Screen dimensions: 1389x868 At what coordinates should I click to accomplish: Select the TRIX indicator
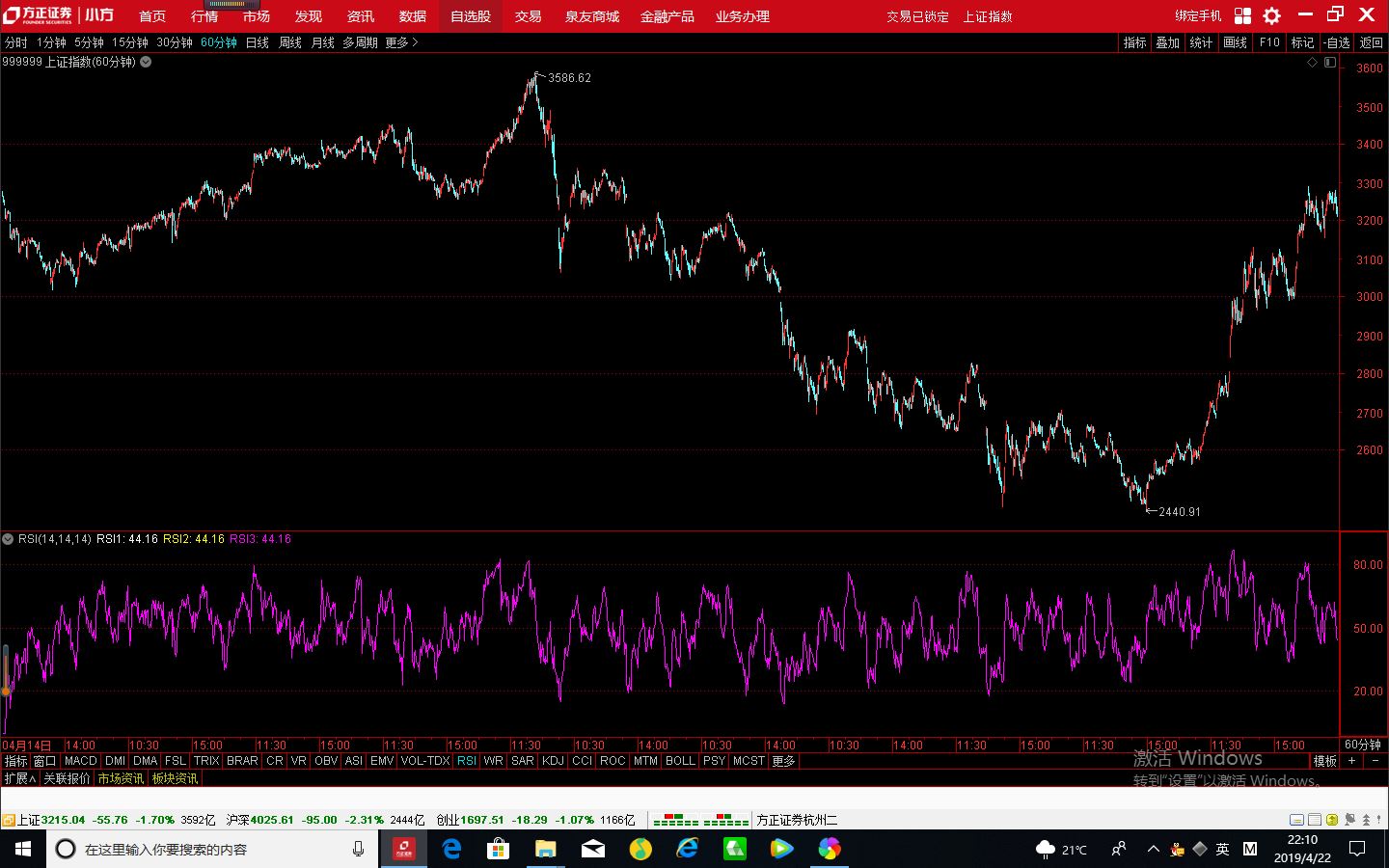[206, 761]
